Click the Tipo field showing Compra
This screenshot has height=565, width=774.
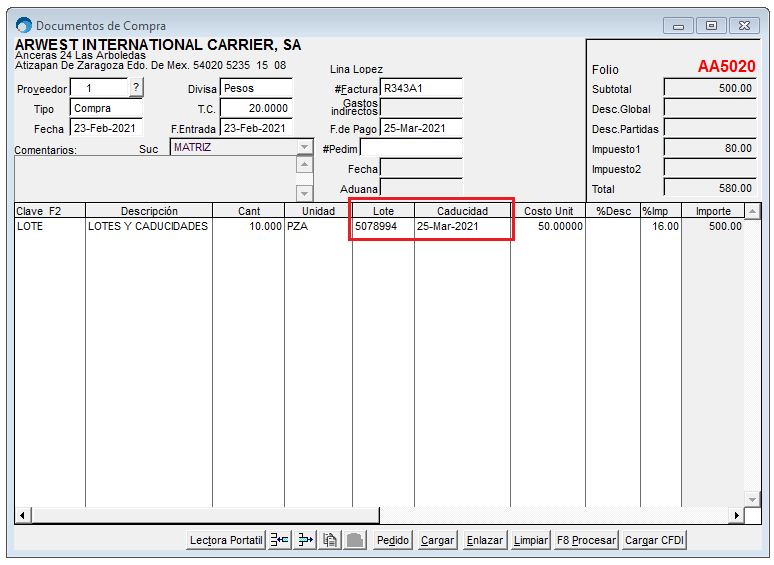[x=106, y=108]
